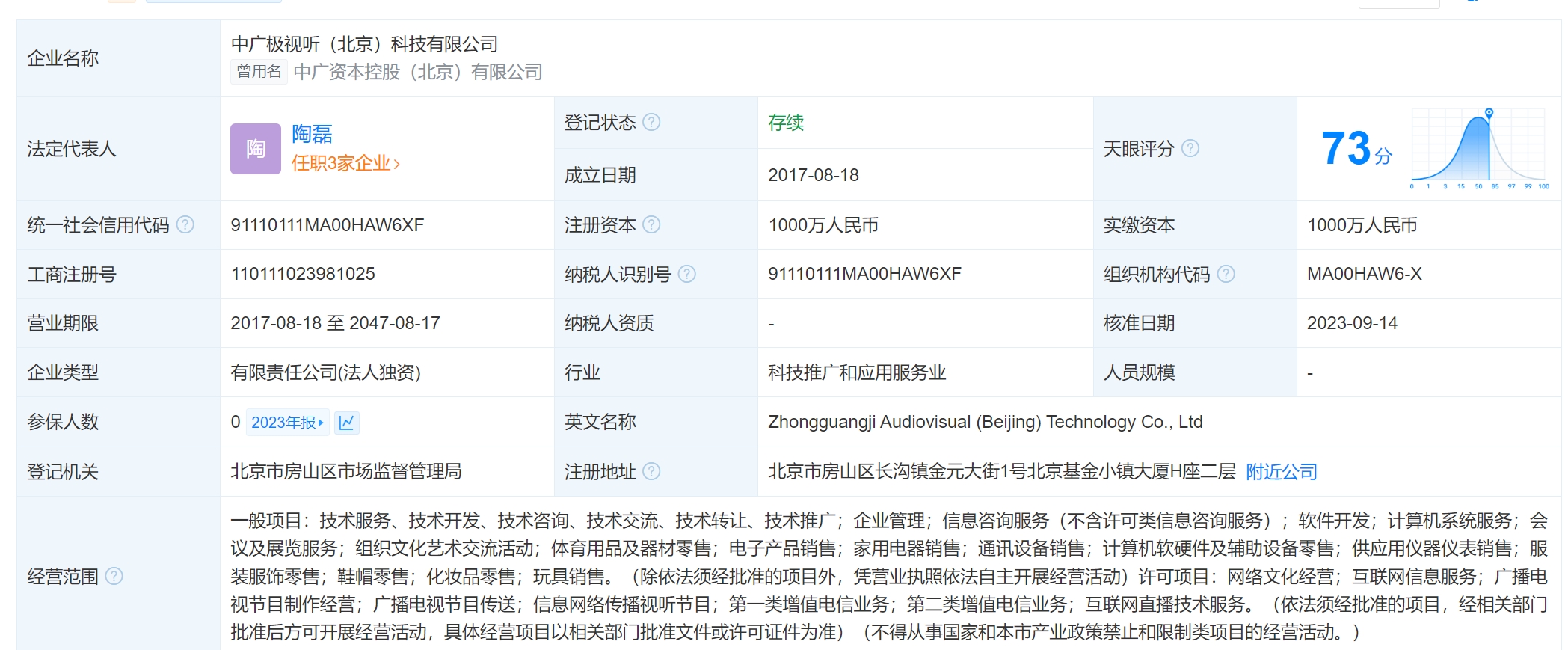This screenshot has width=1568, height=650.
Task: Select the 法定代表人 row label
Action: [72, 149]
